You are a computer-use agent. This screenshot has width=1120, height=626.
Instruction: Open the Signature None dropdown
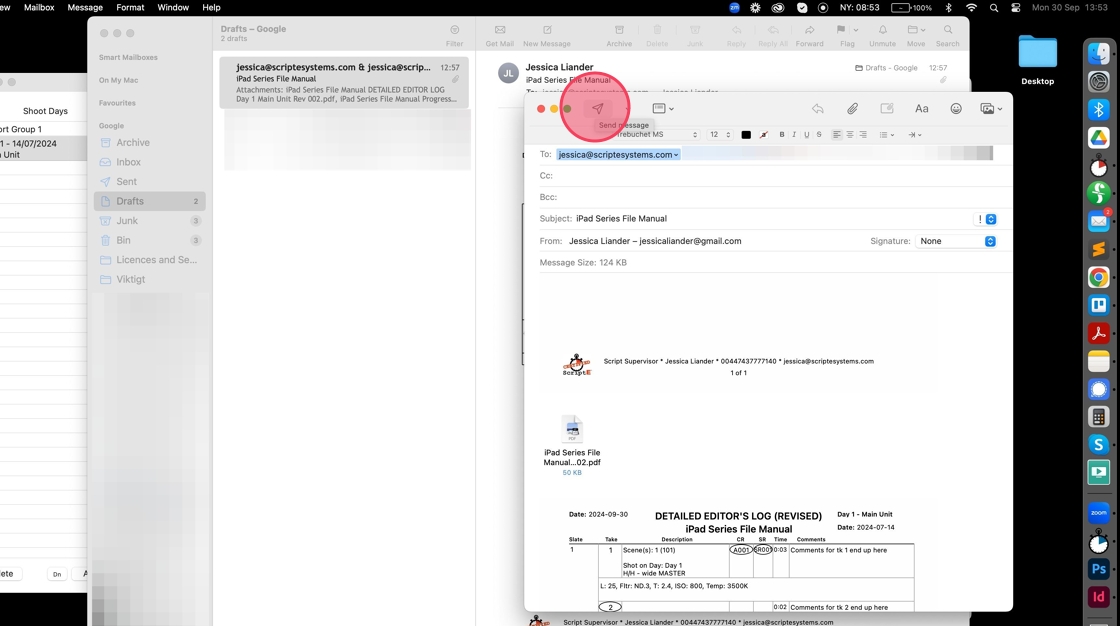pos(956,241)
